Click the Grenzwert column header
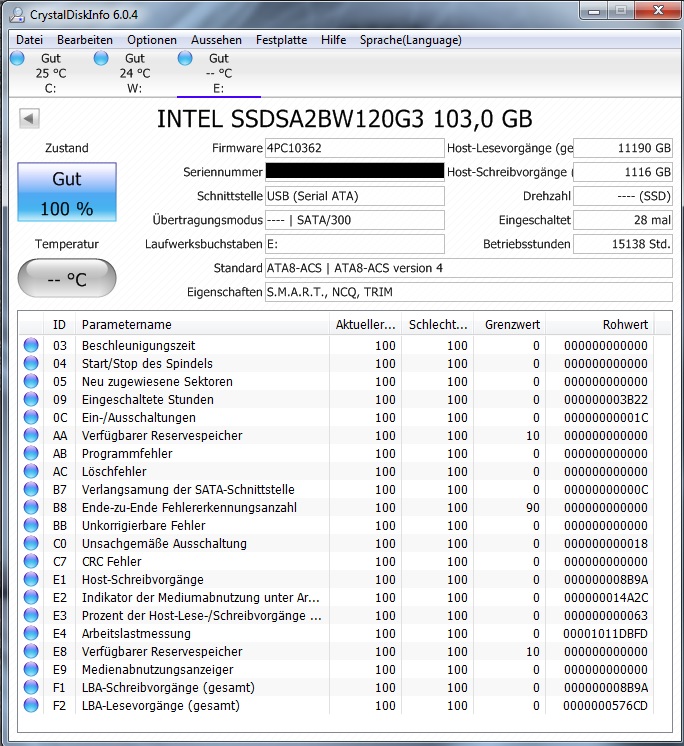This screenshot has width=684, height=746. pyautogui.click(x=510, y=324)
